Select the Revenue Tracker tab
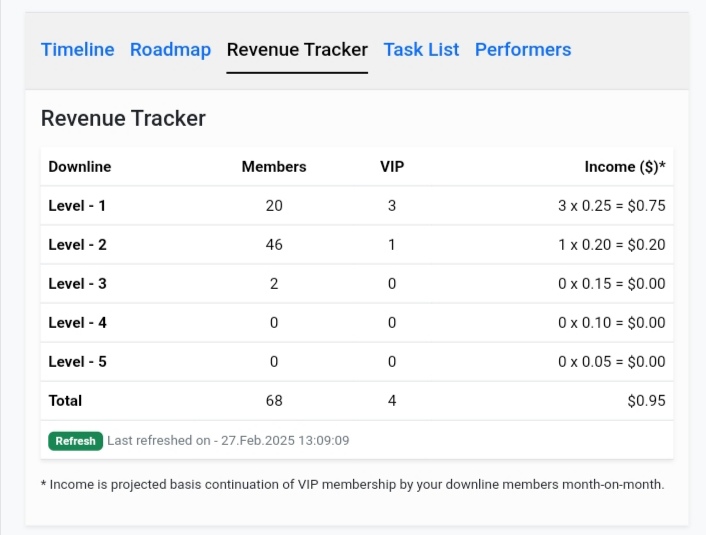The width and height of the screenshot is (706, 535). (297, 50)
